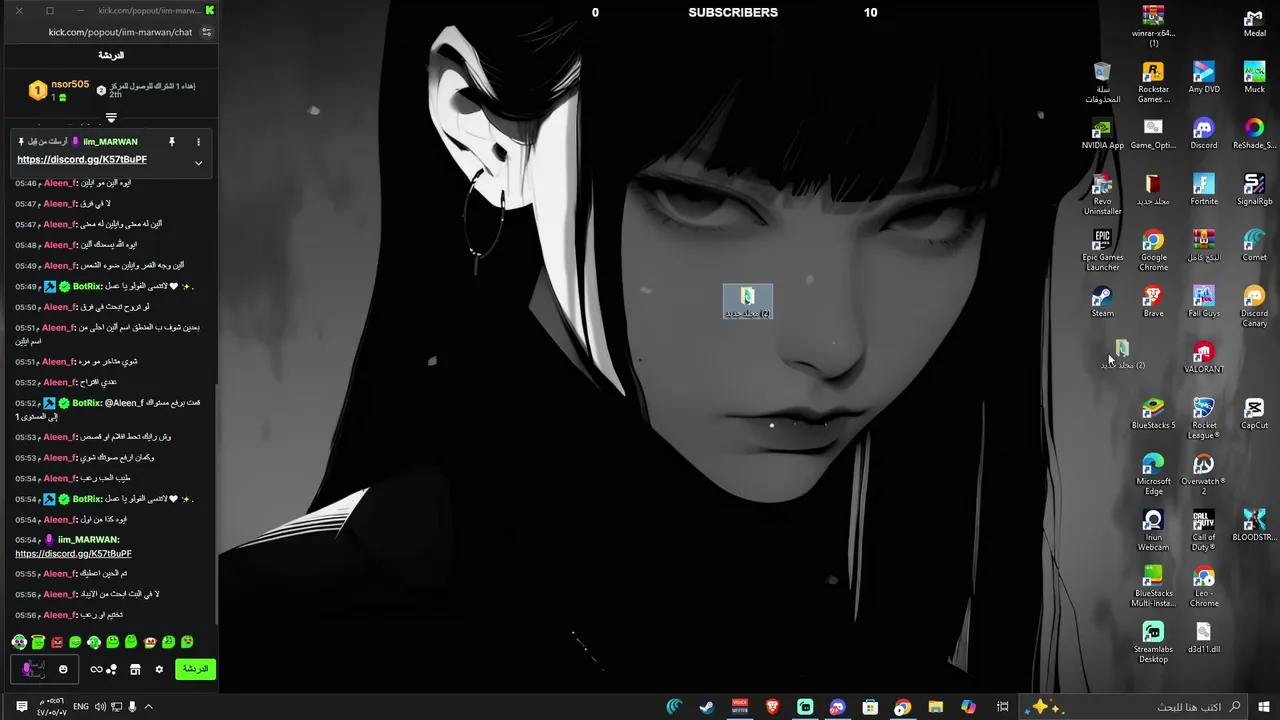Open Rocket League desktop shortcut
The width and height of the screenshot is (1280, 720).
[1203, 419]
